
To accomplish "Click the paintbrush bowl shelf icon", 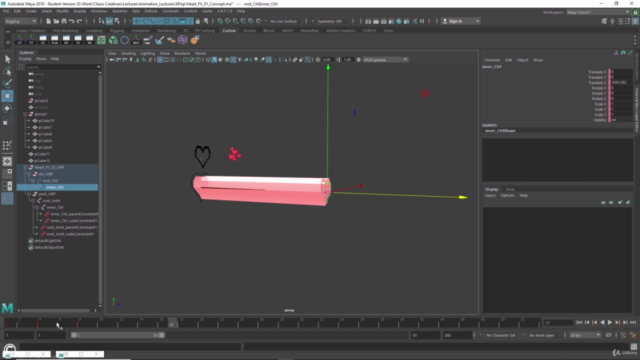I will click(160, 40).
